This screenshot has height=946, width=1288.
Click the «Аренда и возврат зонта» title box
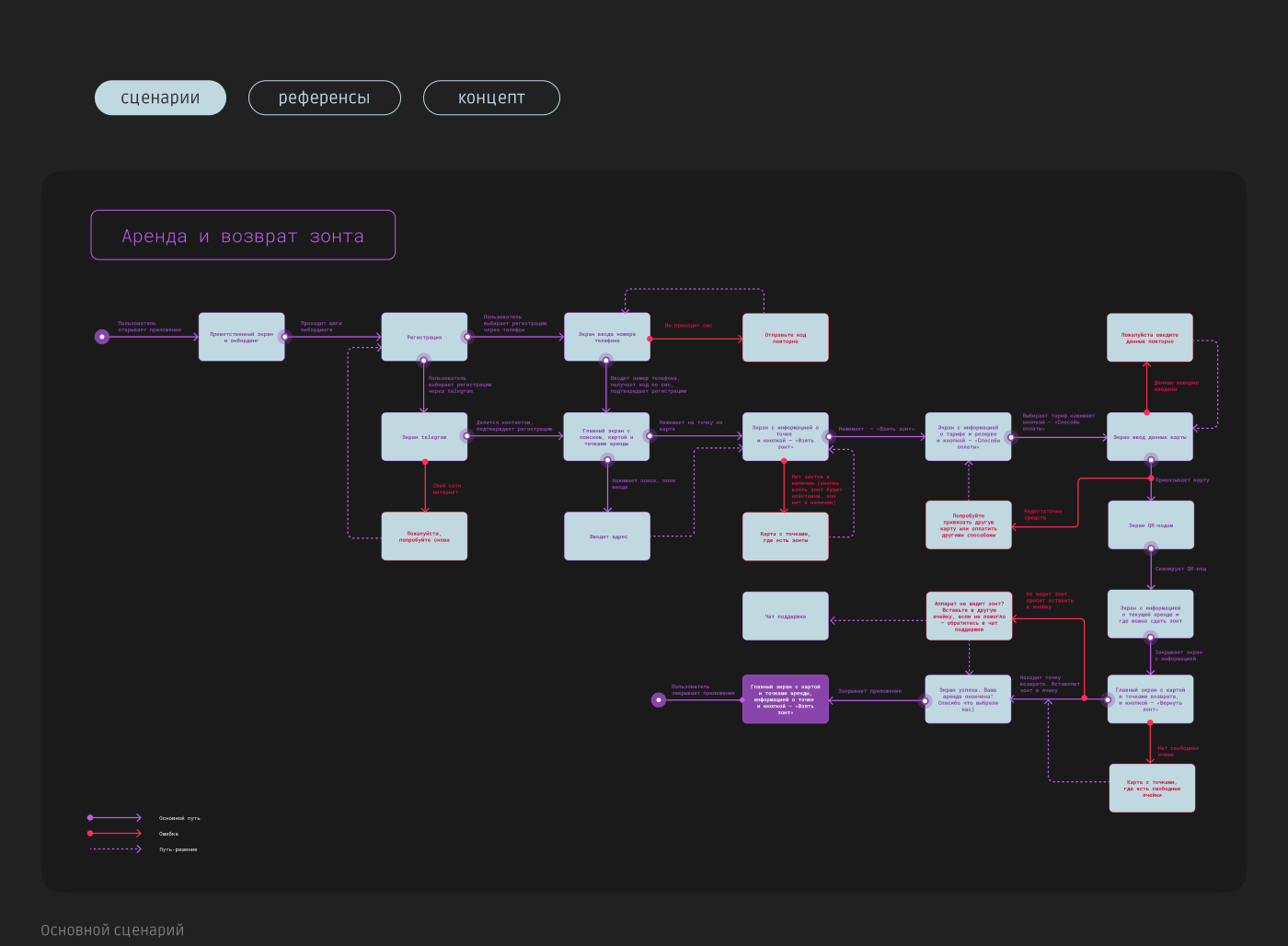(243, 236)
